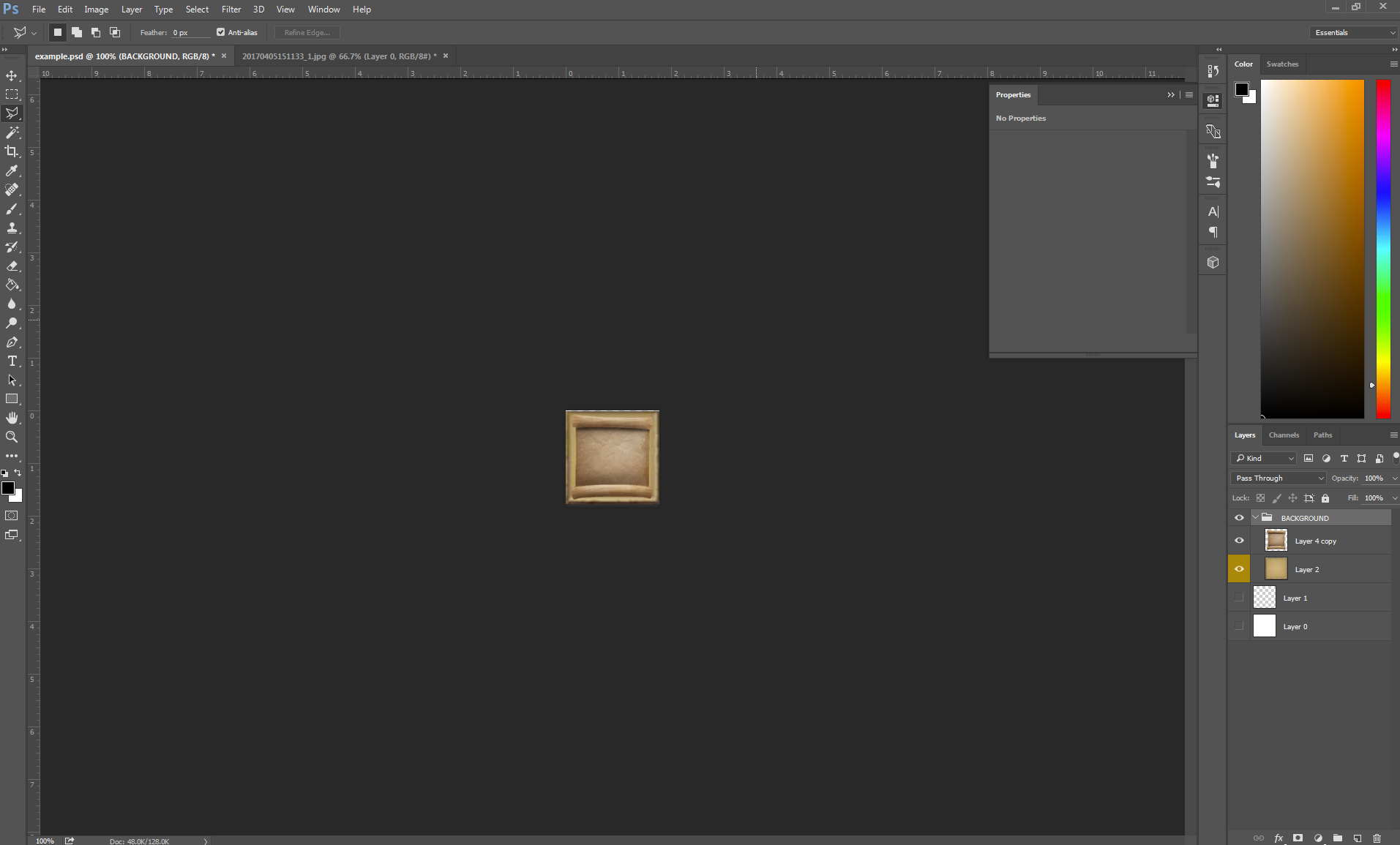Select the Dodge tool
1400x845 pixels.
tap(12, 323)
